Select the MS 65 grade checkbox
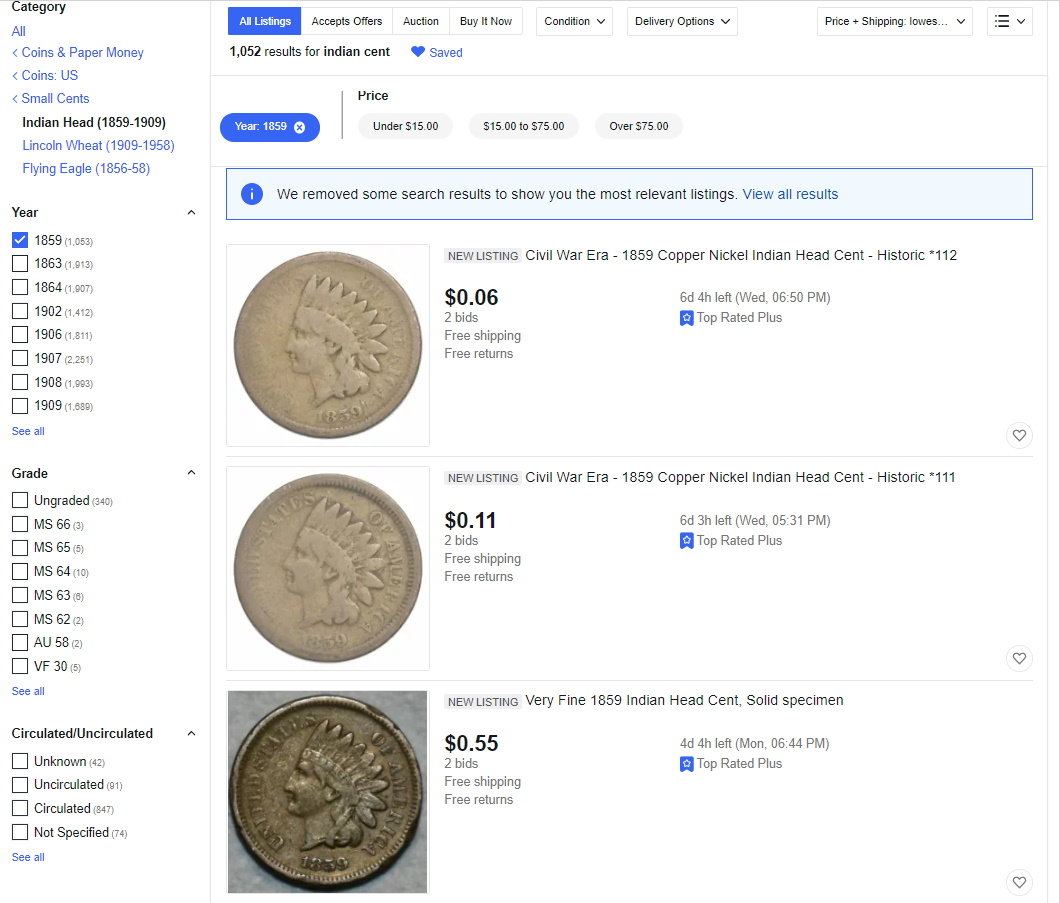Viewport: 1059px width, 903px height. pyautogui.click(x=20, y=547)
